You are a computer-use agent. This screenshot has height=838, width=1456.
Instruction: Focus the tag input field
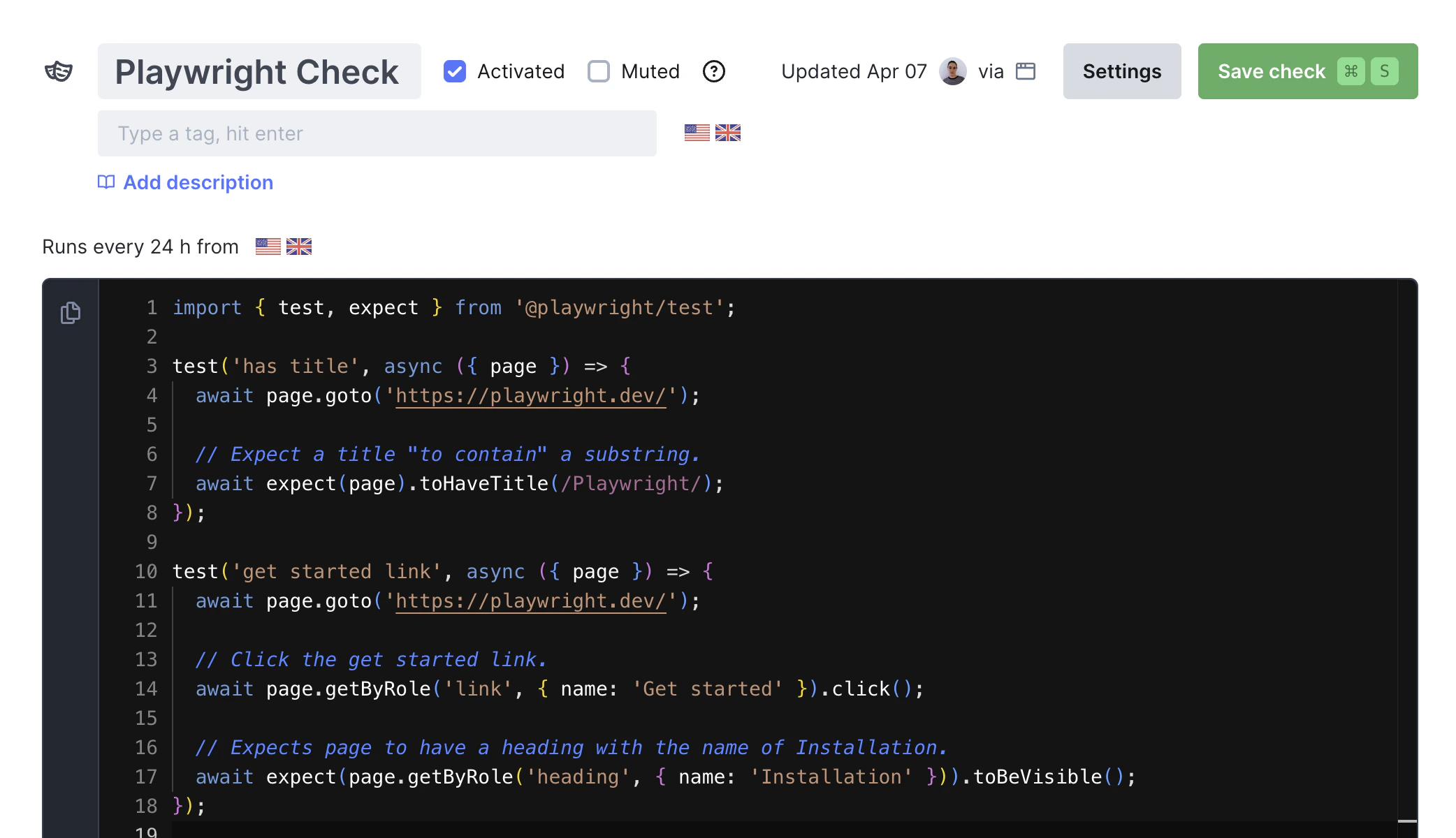[x=377, y=133]
